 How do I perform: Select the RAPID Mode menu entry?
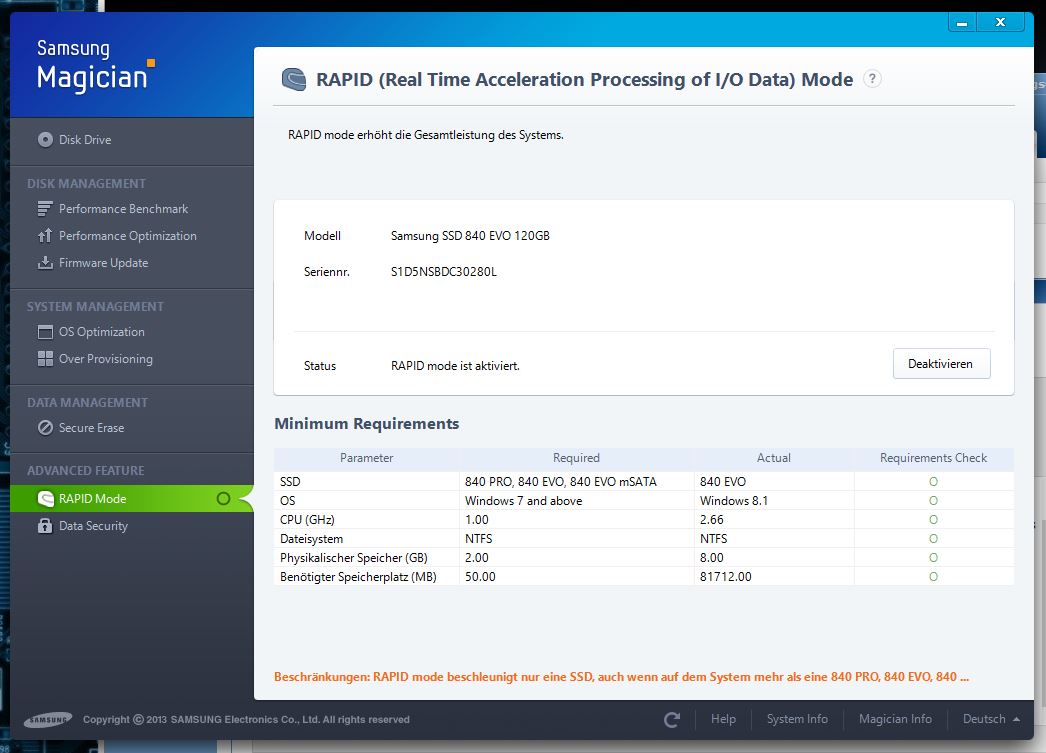pos(131,498)
